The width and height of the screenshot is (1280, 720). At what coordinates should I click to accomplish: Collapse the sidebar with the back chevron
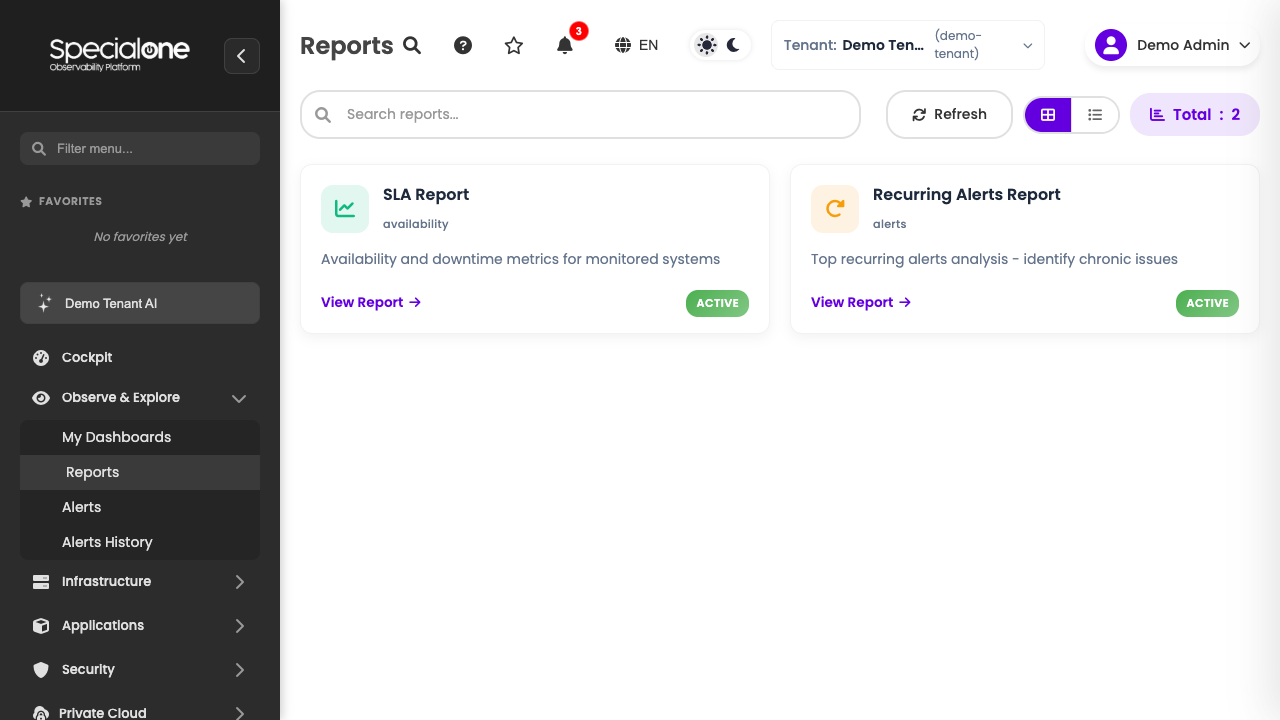(242, 56)
